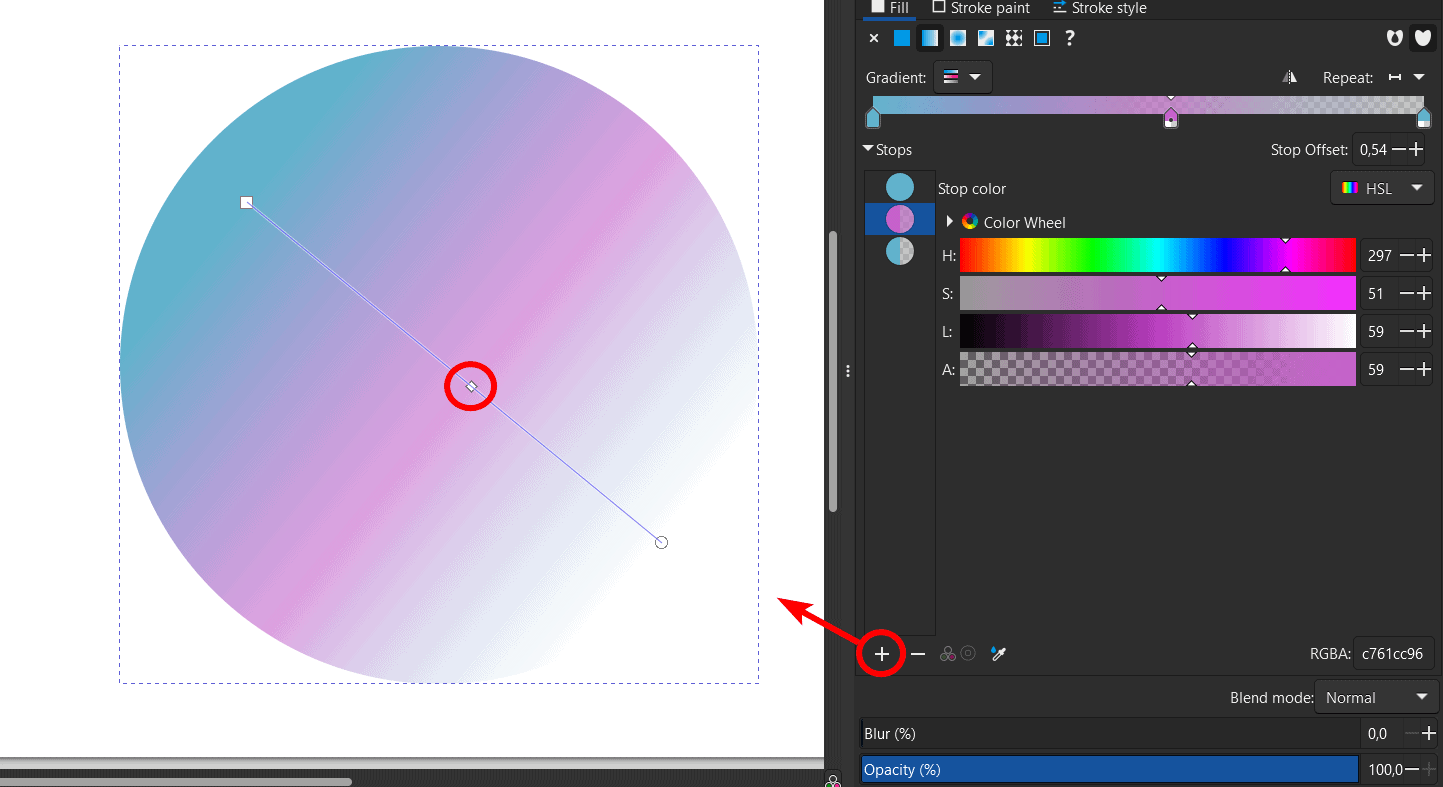Click the Opacity (%) slider bar
This screenshot has height=787, width=1443.
pyautogui.click(x=1110, y=769)
